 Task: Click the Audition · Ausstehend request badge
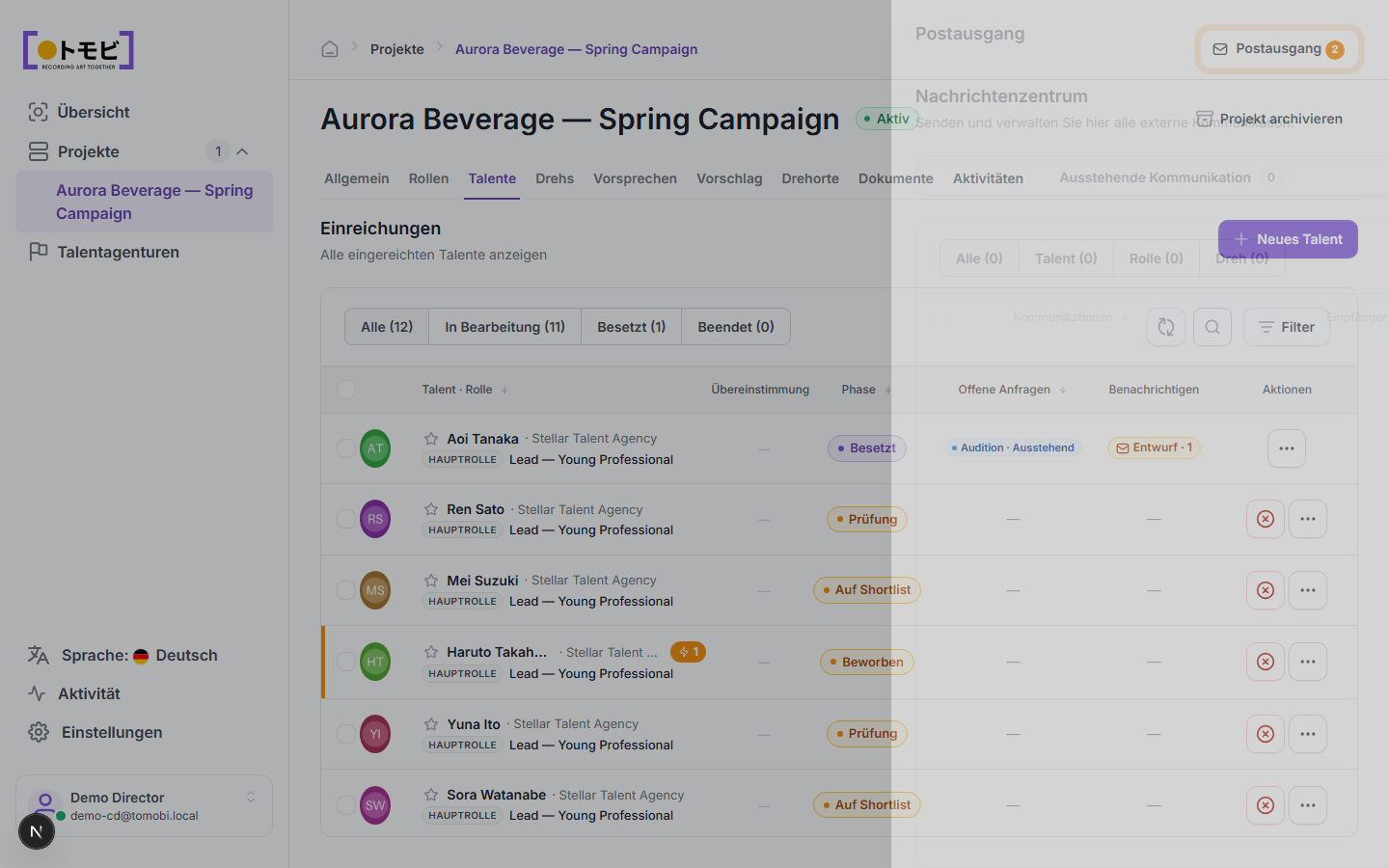pos(1013,448)
